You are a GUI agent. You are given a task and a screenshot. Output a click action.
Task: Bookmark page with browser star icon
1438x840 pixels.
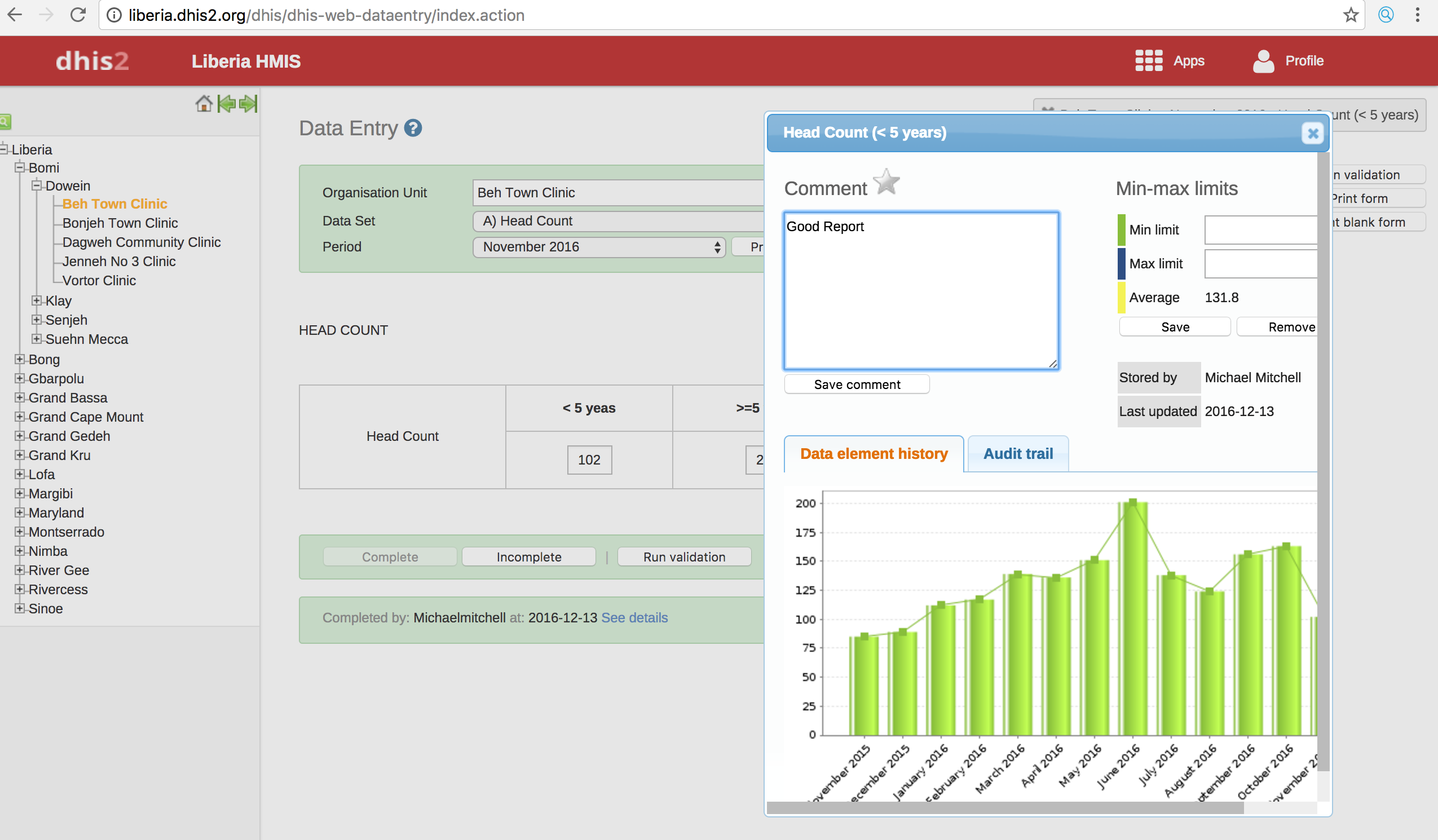click(1350, 15)
